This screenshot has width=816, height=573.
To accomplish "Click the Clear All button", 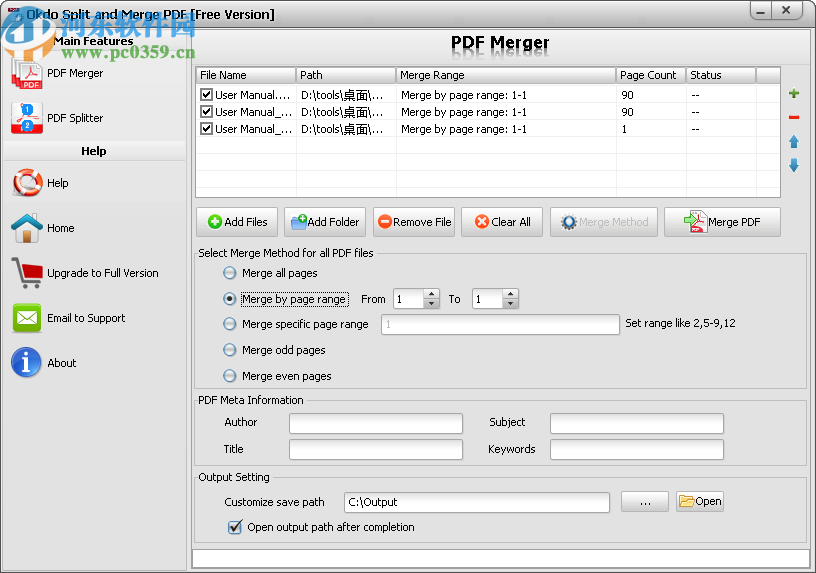I will (x=502, y=222).
